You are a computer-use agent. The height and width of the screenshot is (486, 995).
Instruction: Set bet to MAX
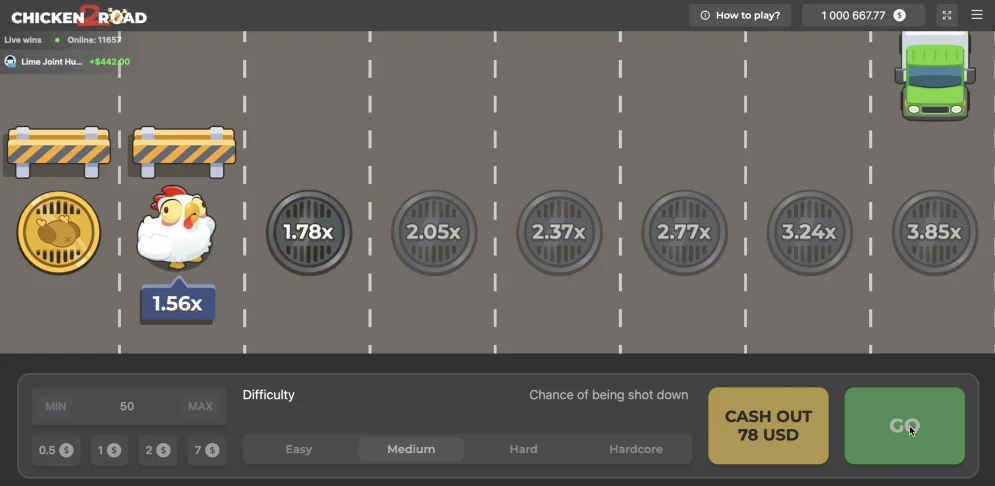click(x=200, y=406)
